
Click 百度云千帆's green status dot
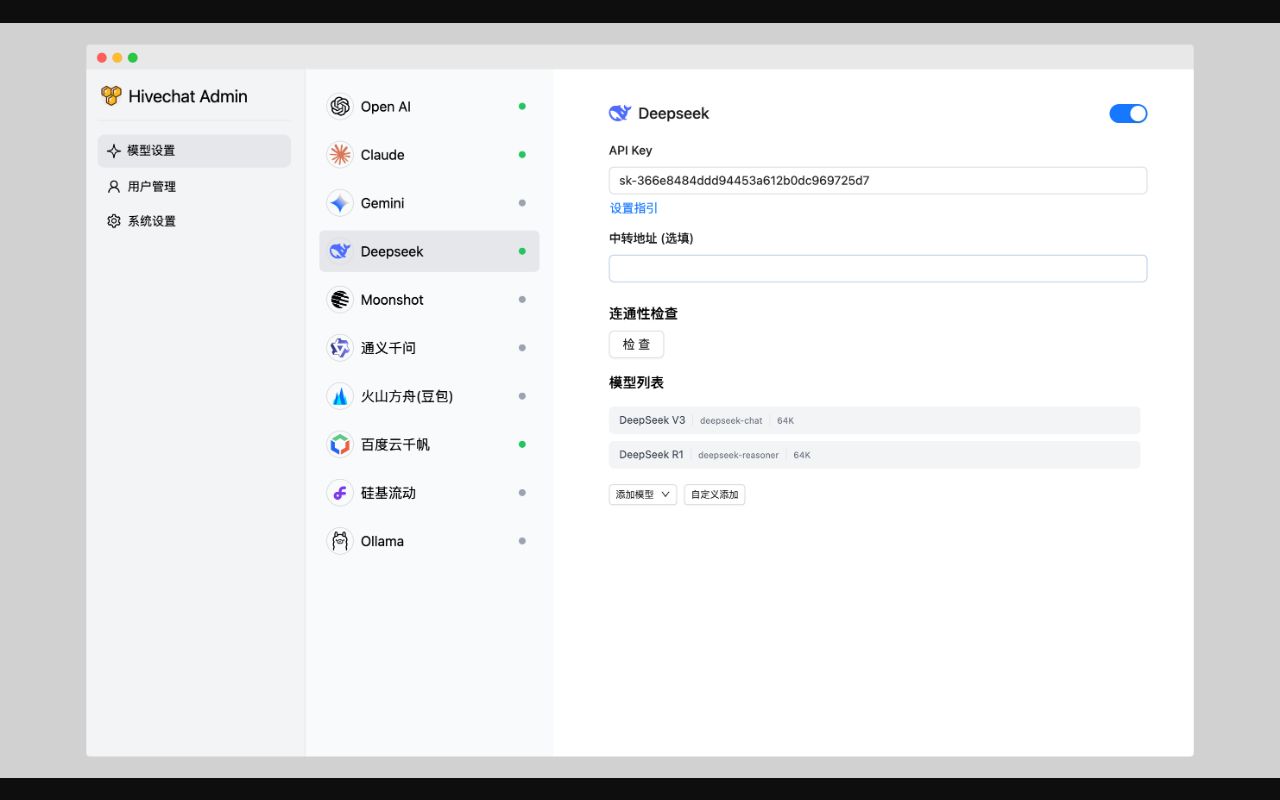(x=521, y=444)
